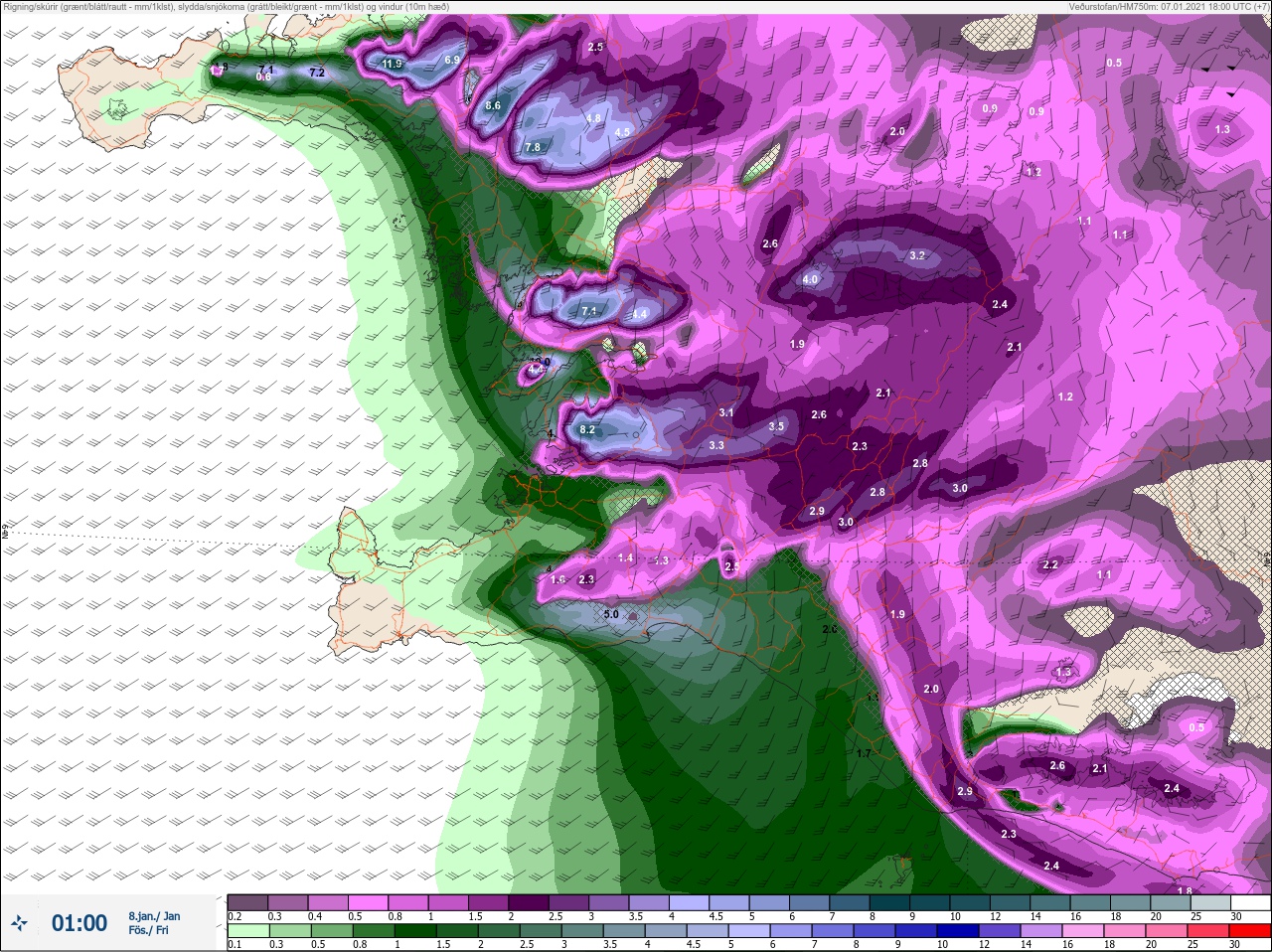This screenshot has height=952, width=1272.
Task: Pick the pale green swatch at 0.1 in lower legend
Action: point(246,930)
